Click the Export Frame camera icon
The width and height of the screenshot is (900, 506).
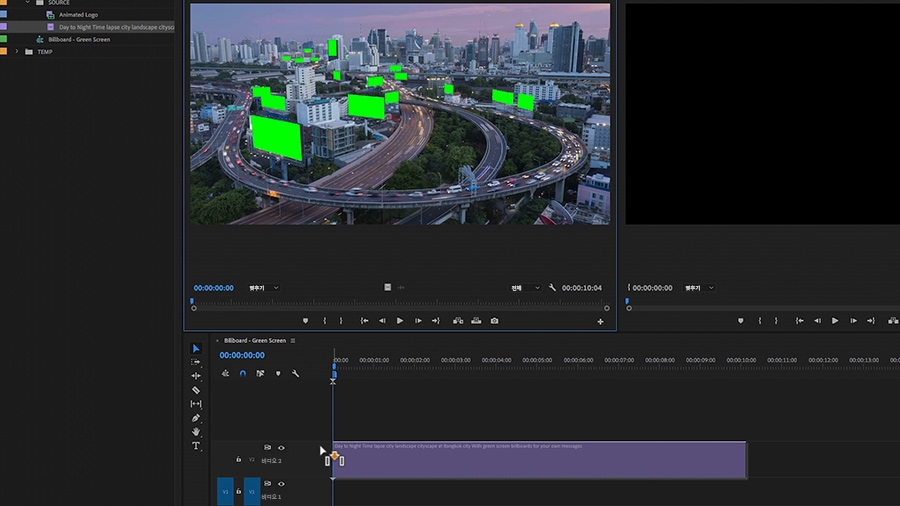click(x=494, y=321)
